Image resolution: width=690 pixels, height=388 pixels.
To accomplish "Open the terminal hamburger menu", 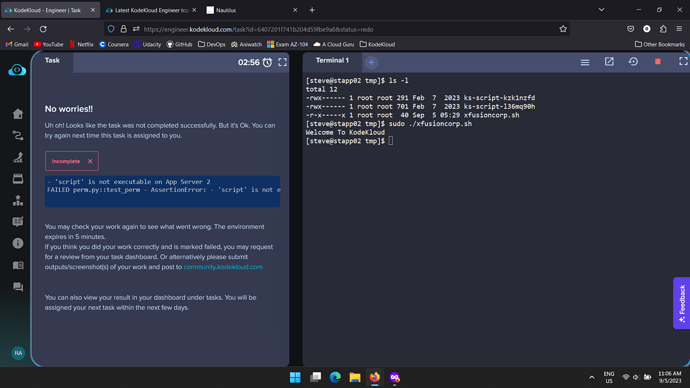I will (x=585, y=62).
